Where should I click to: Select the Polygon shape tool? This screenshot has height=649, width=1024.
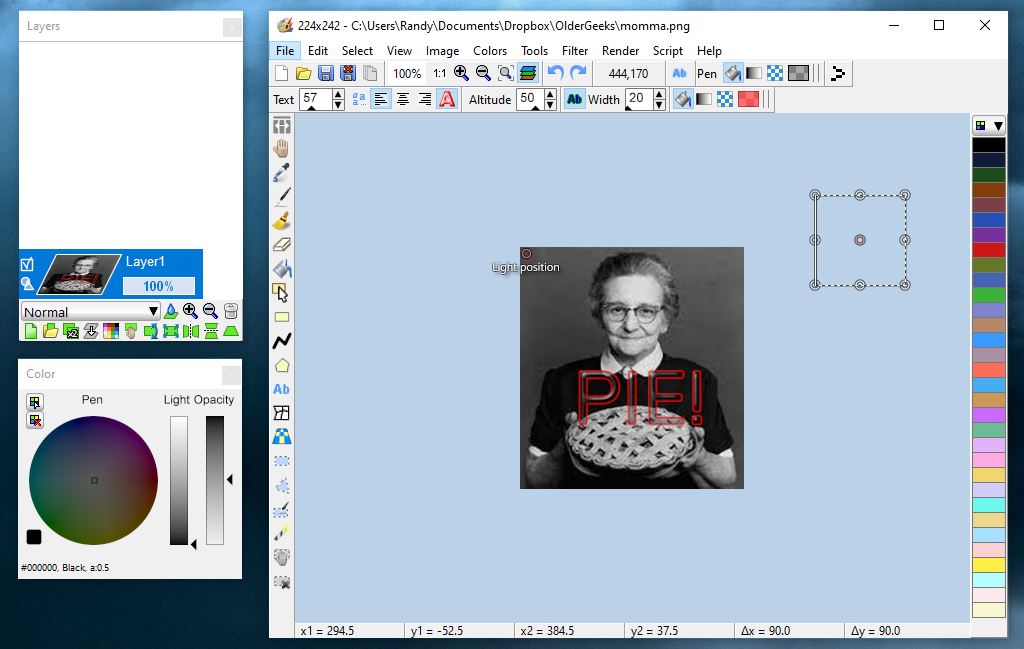281,365
